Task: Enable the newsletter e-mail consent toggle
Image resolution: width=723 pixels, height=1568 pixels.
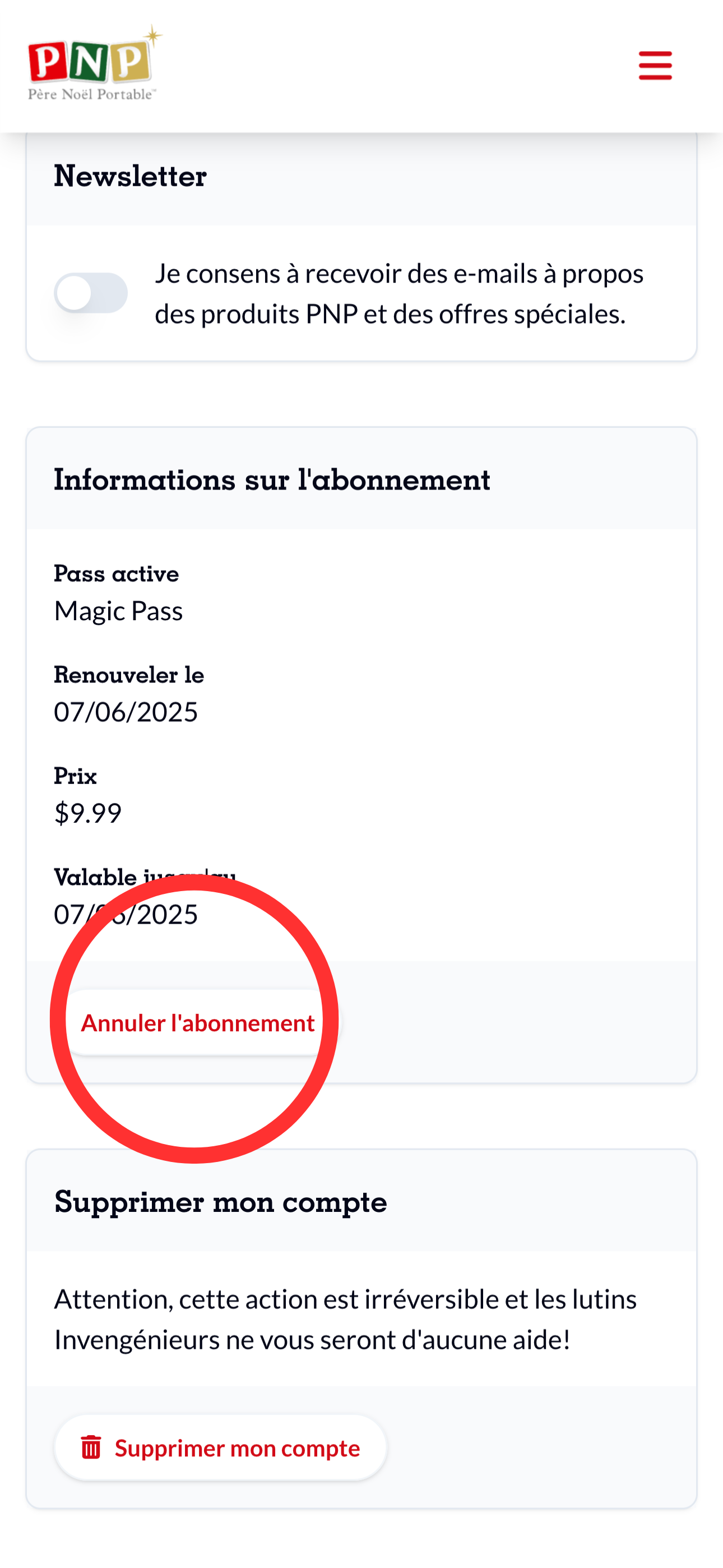Action: 91,293
